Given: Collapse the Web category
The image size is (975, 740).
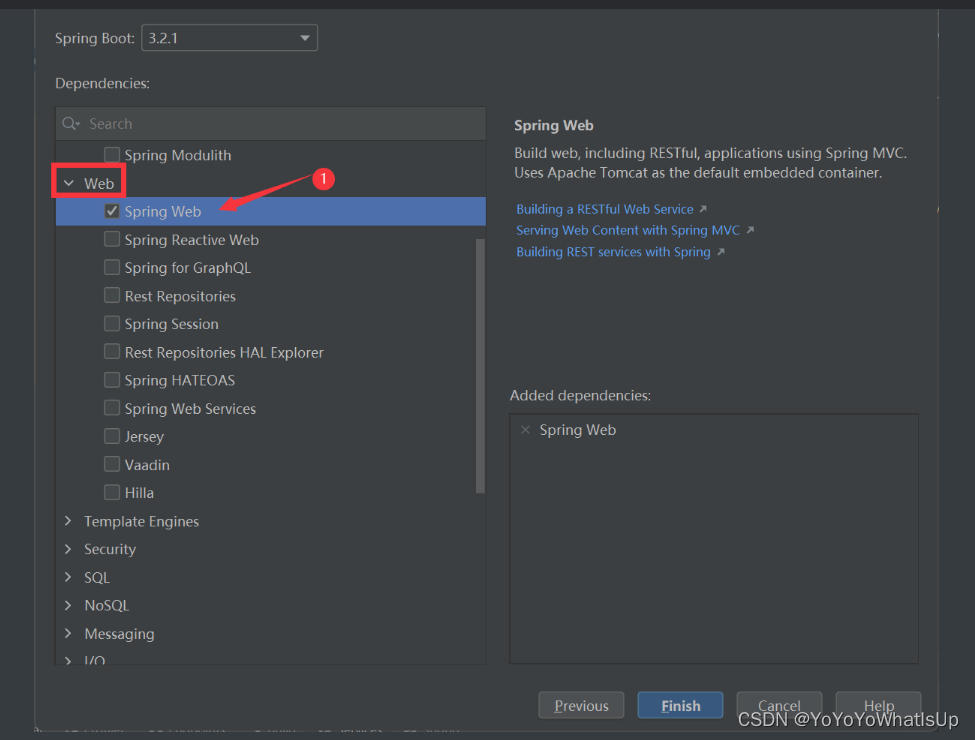Looking at the screenshot, I should 69,183.
